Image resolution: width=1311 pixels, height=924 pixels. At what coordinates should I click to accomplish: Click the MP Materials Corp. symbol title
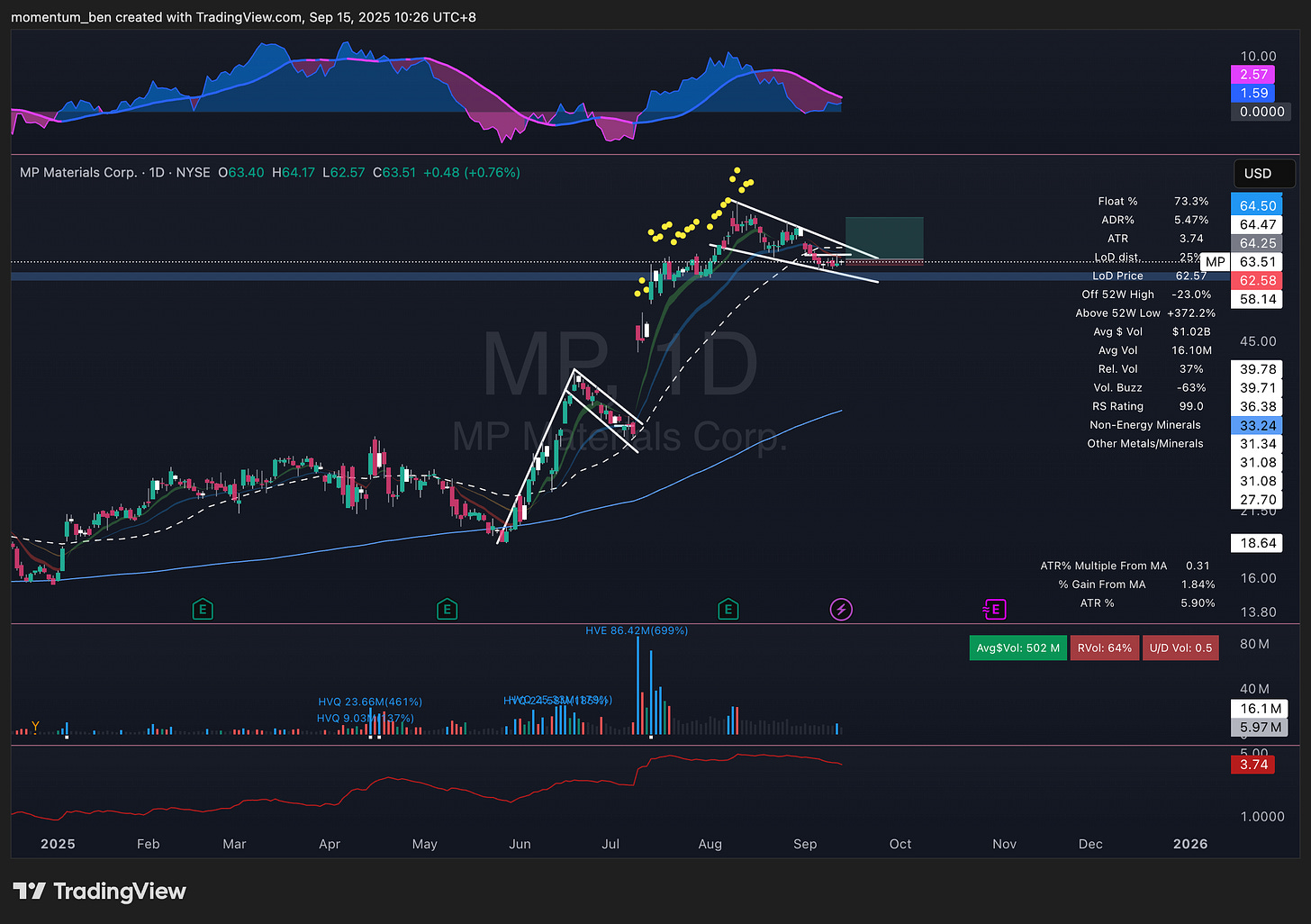(78, 172)
